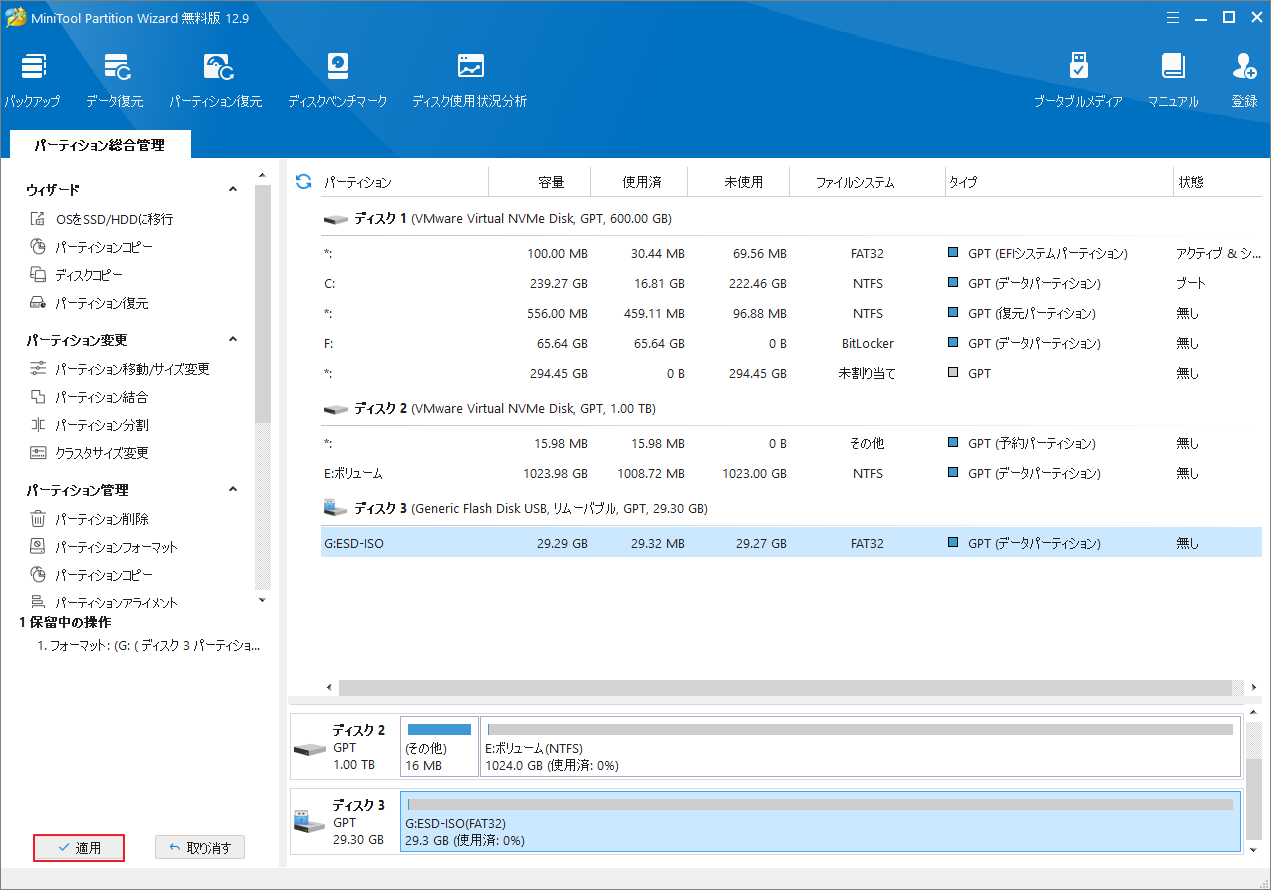Collapse the パーティション管理 section

pyautogui.click(x=233, y=489)
